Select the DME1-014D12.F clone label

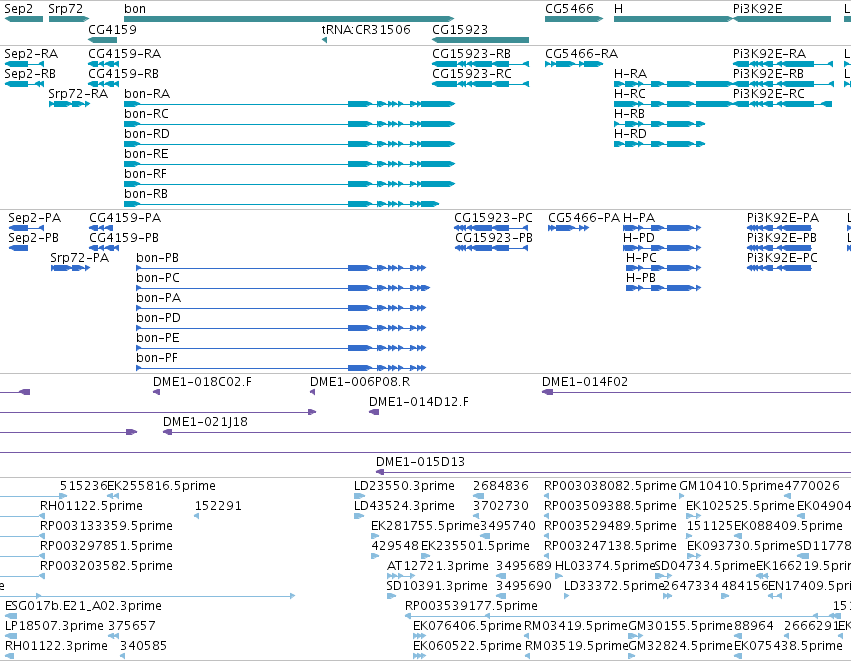(x=419, y=402)
